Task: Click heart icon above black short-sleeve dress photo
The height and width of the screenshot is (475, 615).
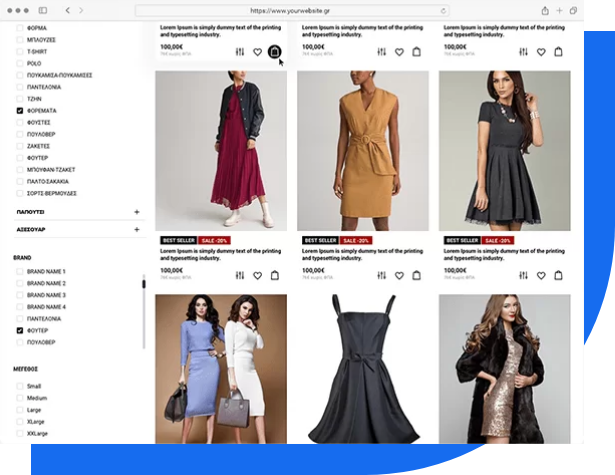Action: 541,52
